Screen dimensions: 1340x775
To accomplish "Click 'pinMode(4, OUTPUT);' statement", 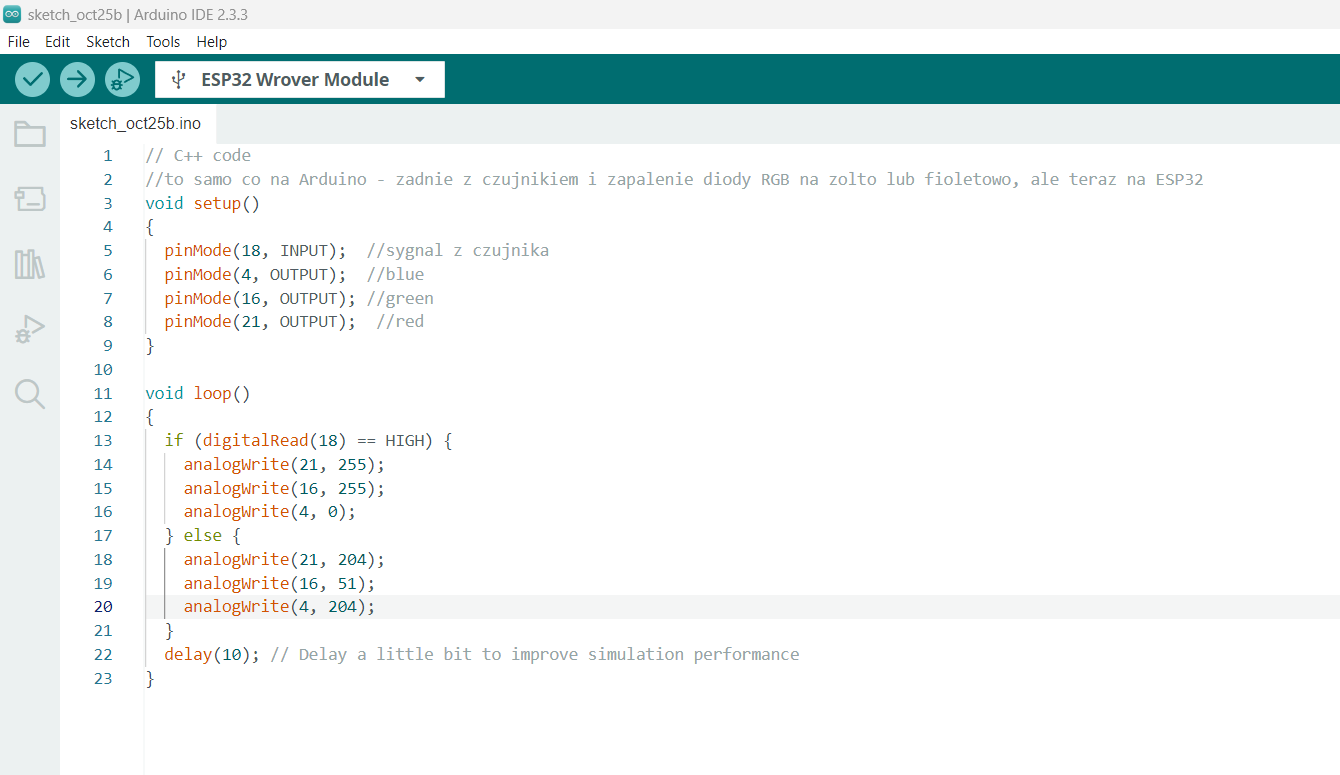I will point(255,275).
